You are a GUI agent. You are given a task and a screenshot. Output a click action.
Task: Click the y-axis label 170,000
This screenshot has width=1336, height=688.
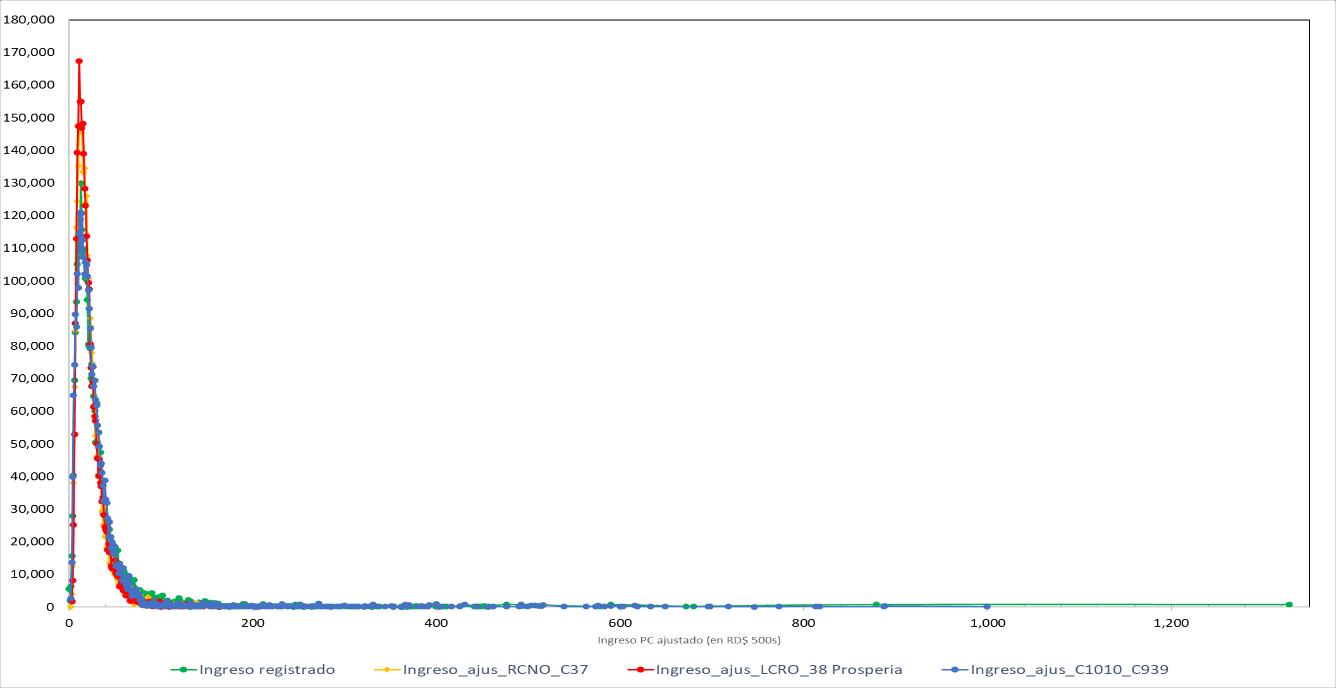[28, 52]
